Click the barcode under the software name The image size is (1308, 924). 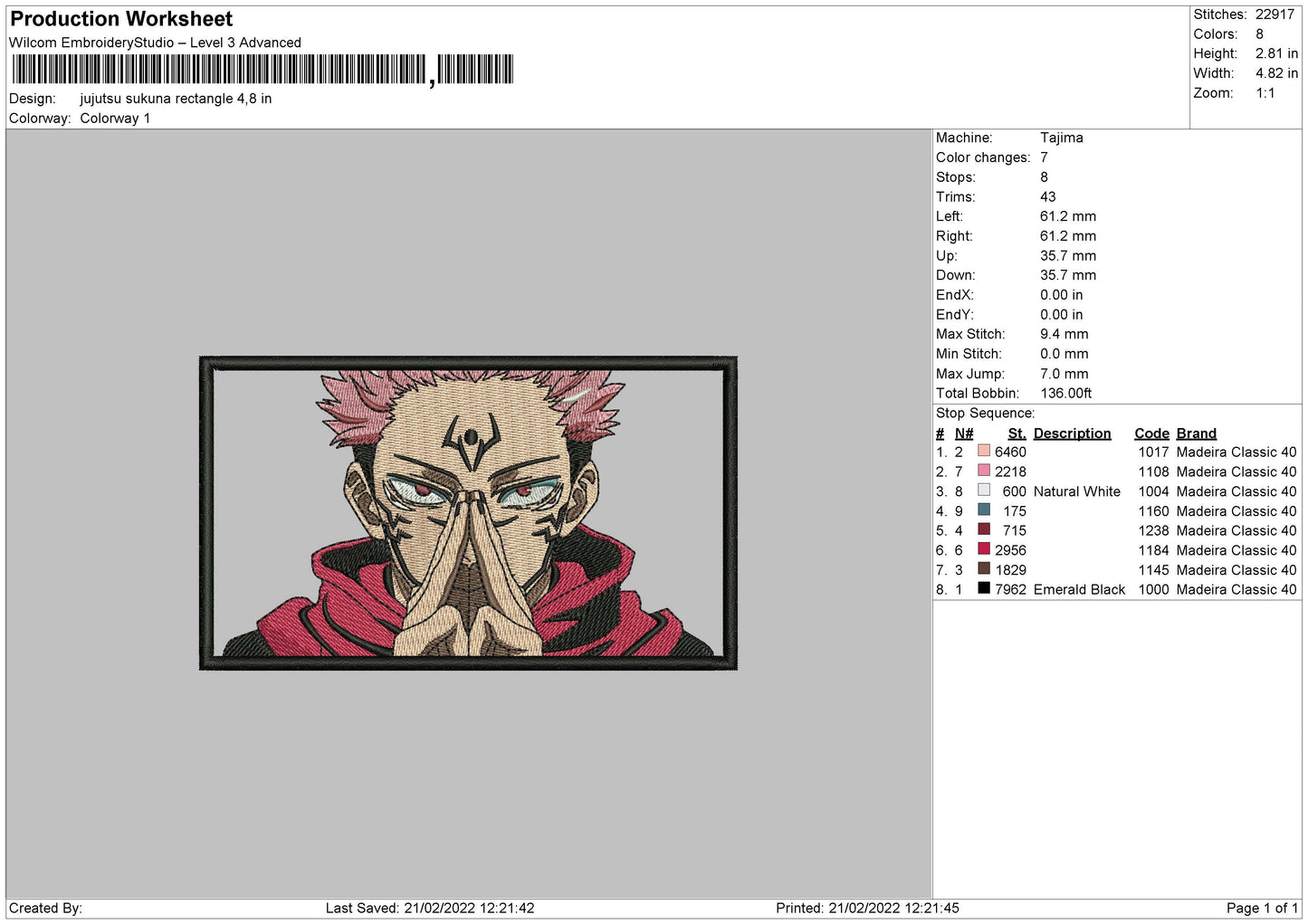click(x=263, y=70)
